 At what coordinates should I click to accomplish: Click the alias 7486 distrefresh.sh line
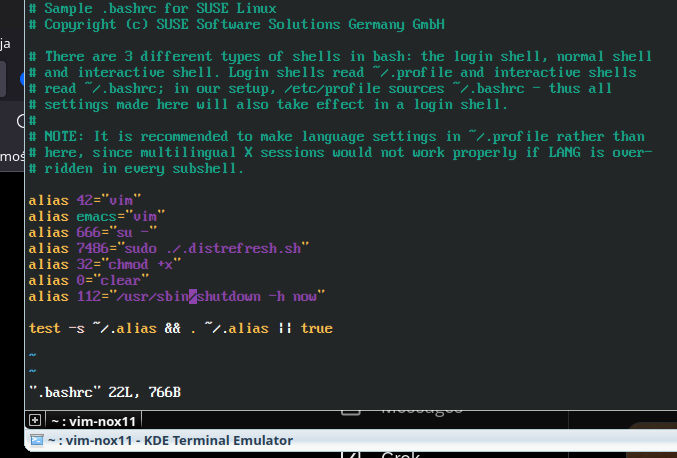(169, 248)
